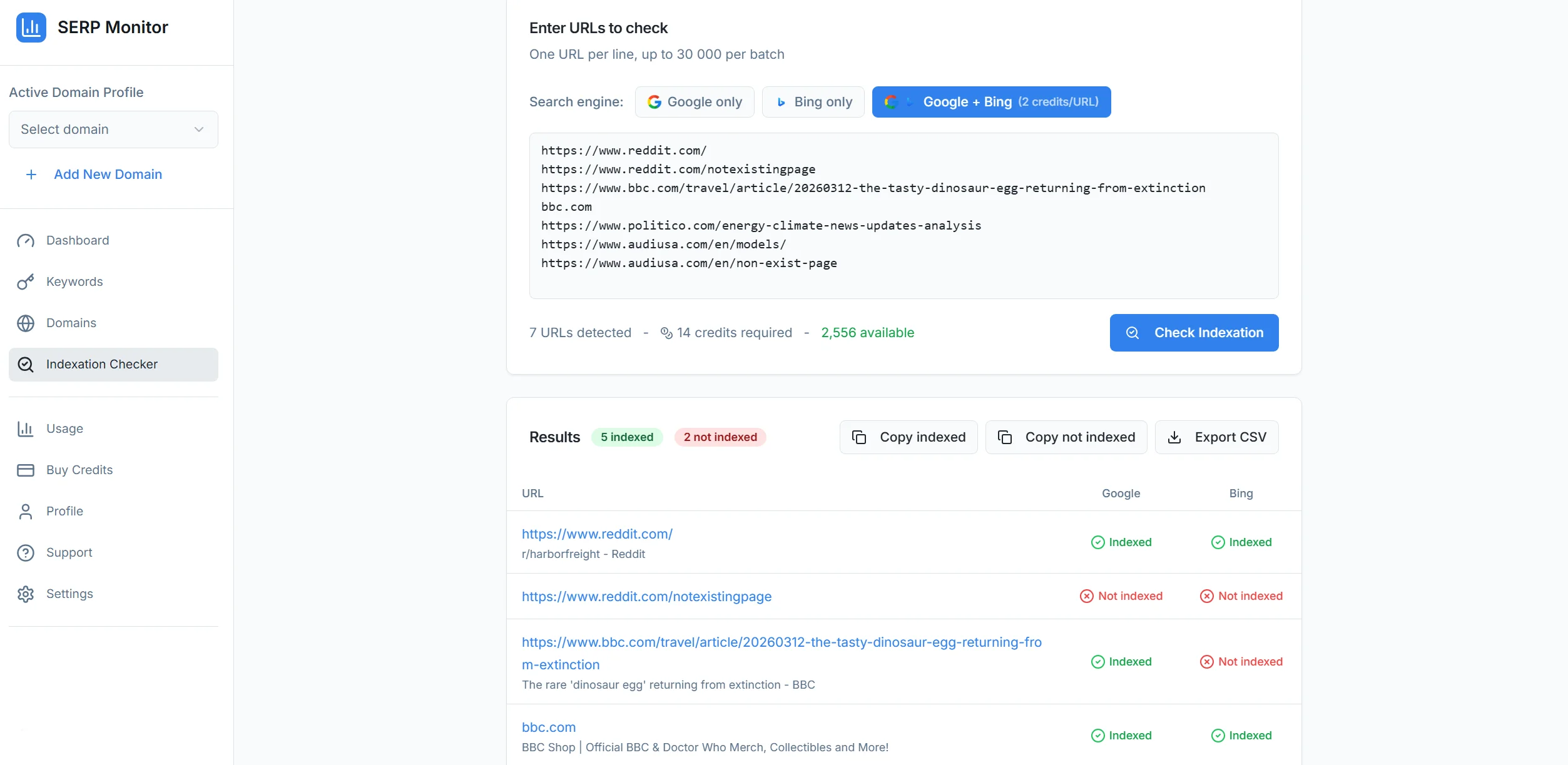This screenshot has height=765, width=1568.
Task: Open the Settings gear in sidebar
Action: 26,594
